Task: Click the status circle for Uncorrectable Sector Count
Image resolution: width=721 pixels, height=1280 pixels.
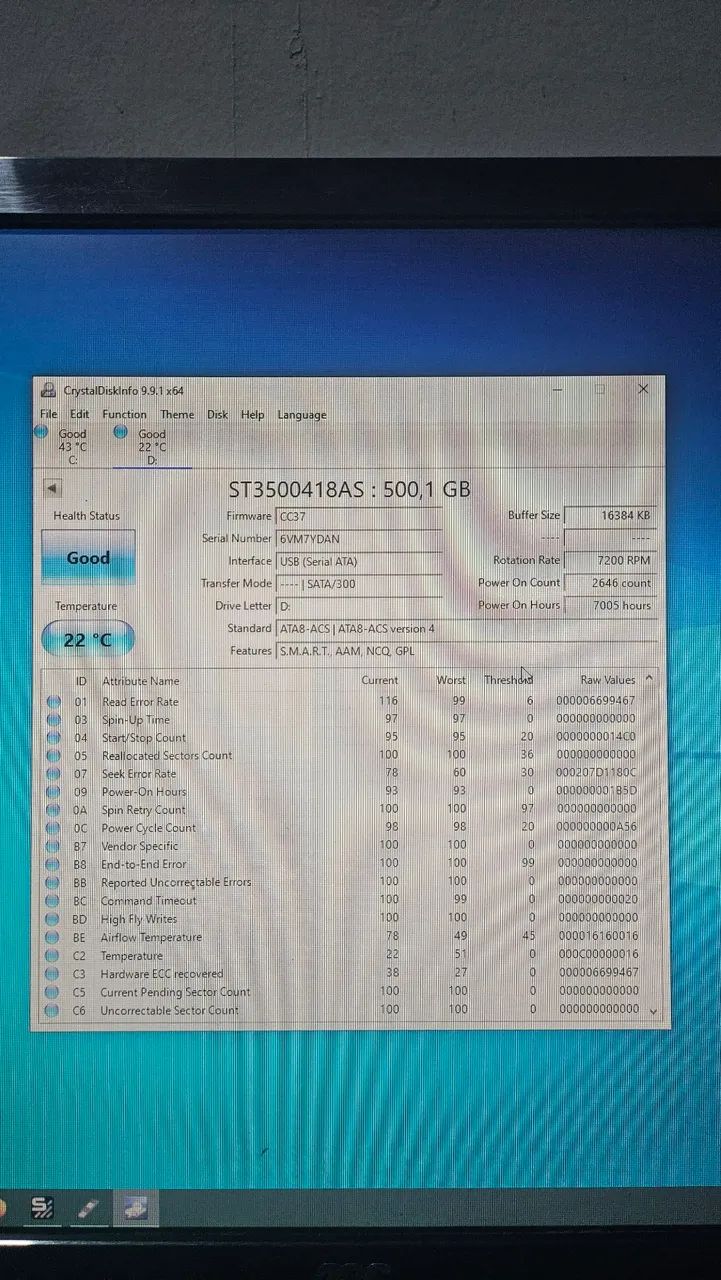Action: pyautogui.click(x=53, y=1010)
